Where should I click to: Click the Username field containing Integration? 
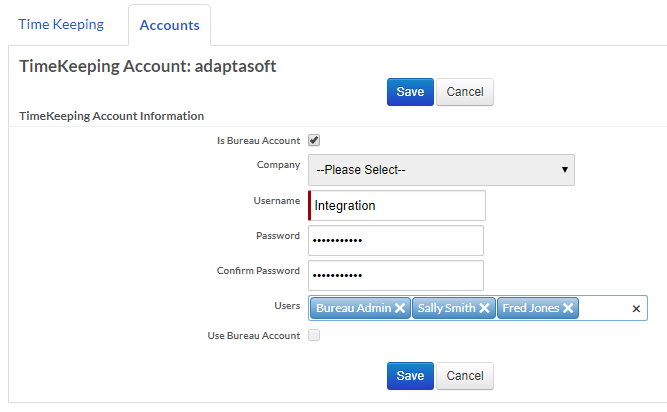[397, 206]
